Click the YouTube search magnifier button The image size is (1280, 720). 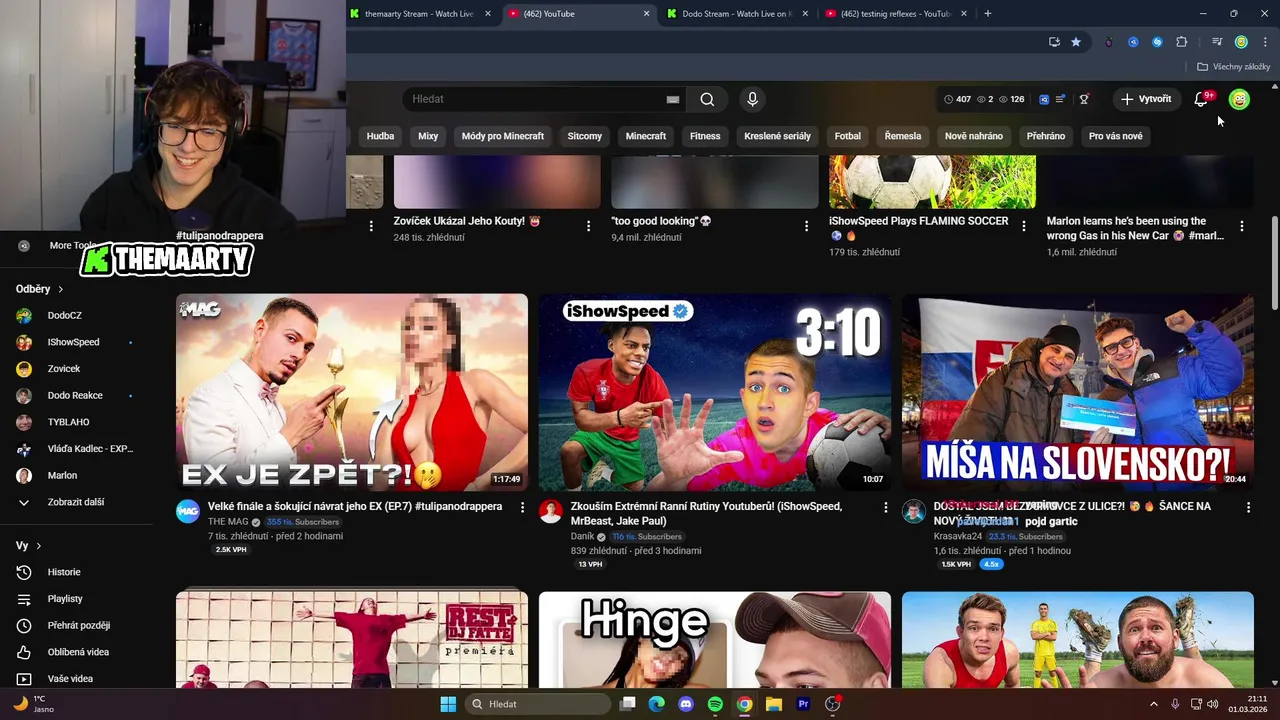(707, 99)
